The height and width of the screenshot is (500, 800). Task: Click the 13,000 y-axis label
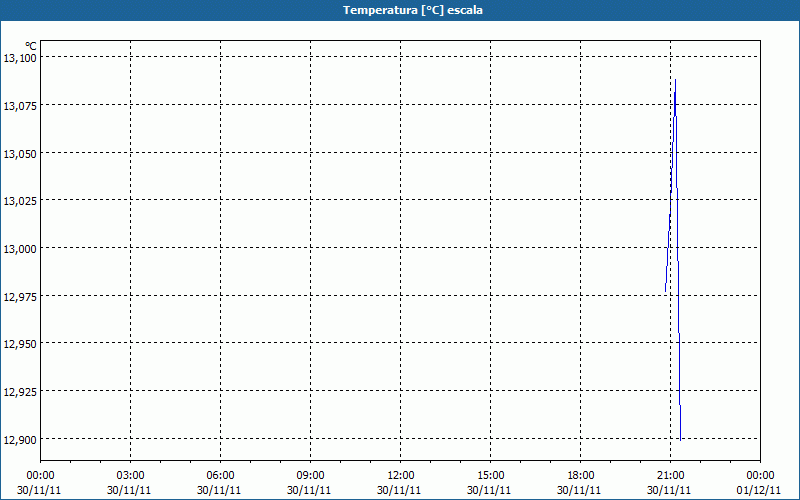pos(20,249)
